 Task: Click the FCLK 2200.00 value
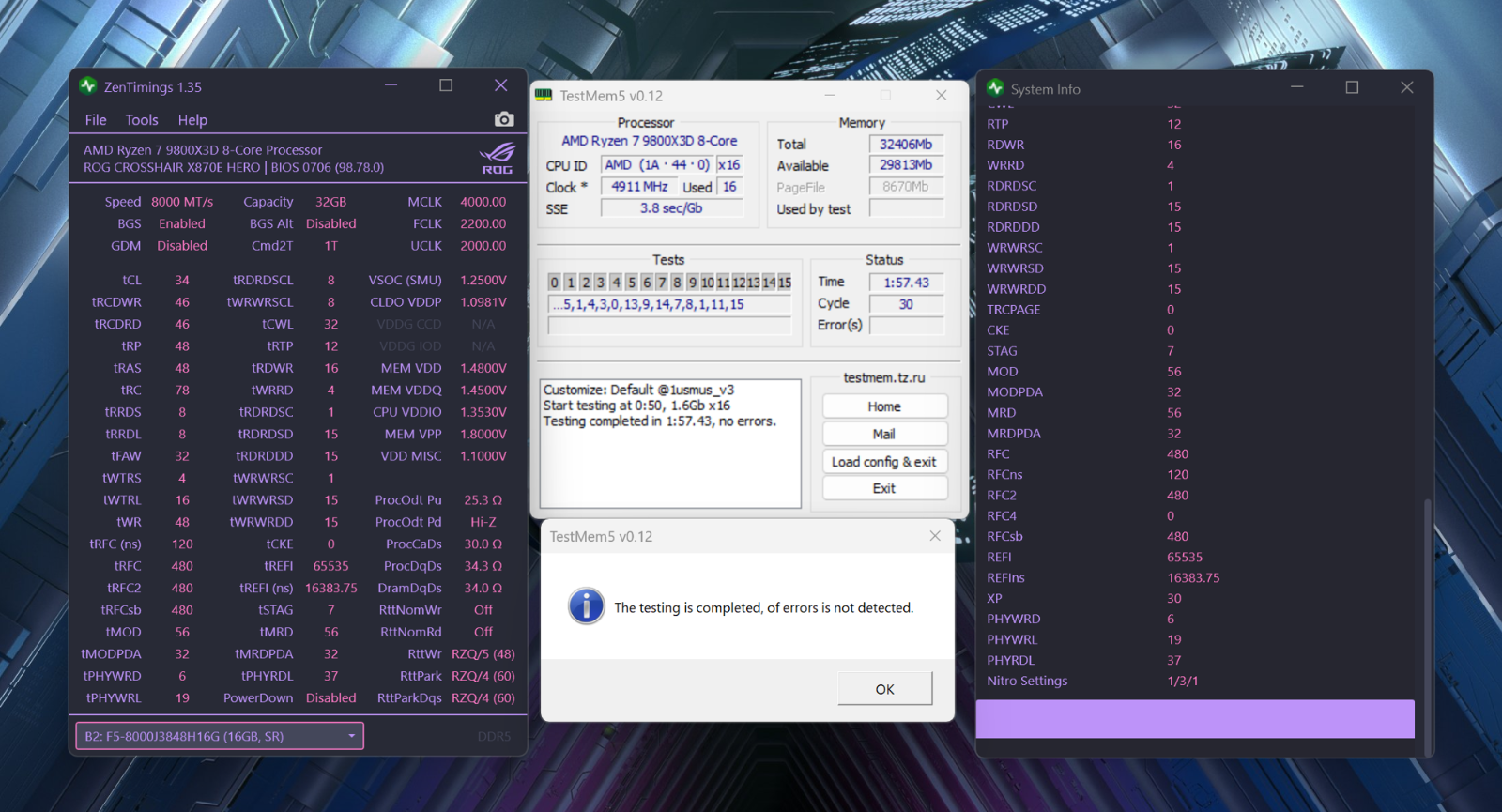click(483, 223)
